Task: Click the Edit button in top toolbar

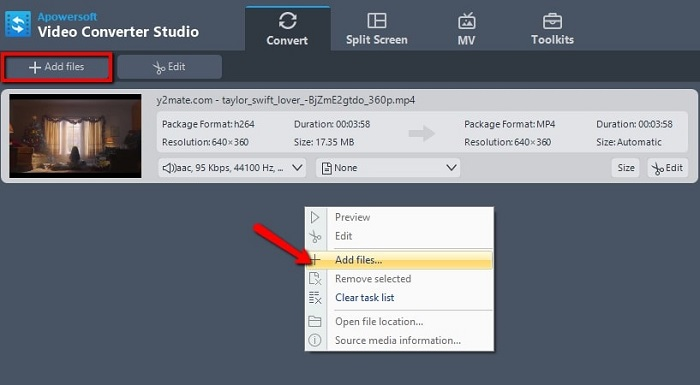Action: click(170, 67)
